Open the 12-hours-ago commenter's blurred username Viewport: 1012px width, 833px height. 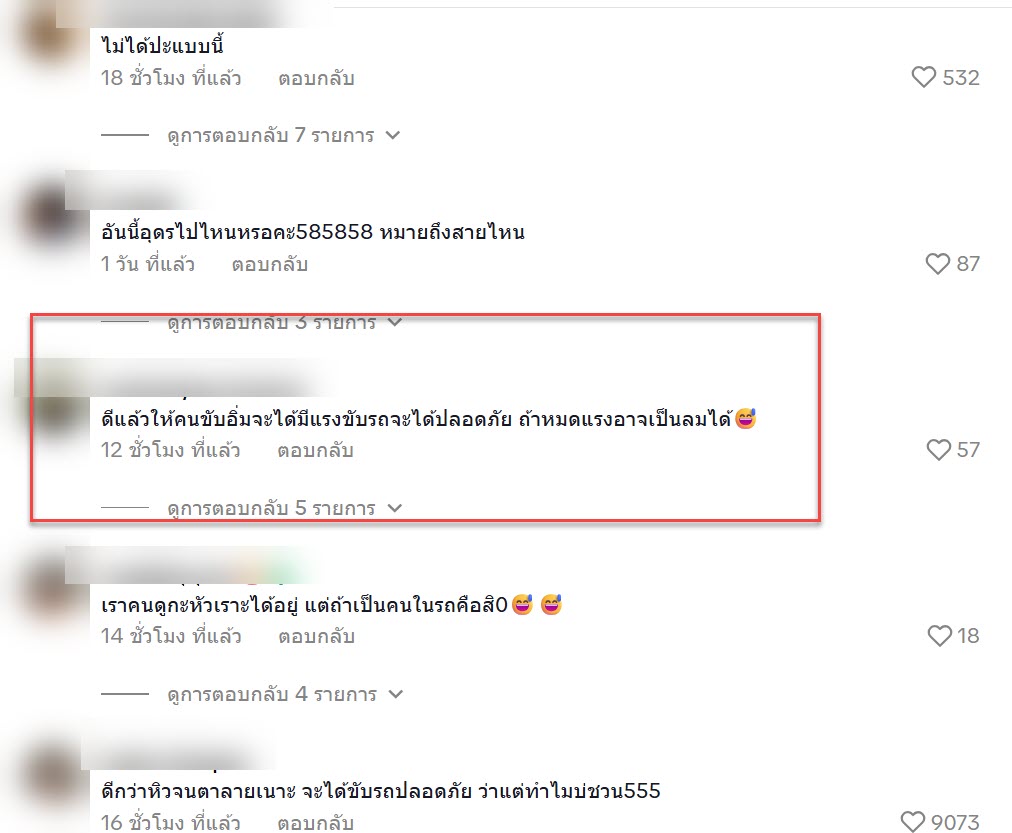pos(213,385)
